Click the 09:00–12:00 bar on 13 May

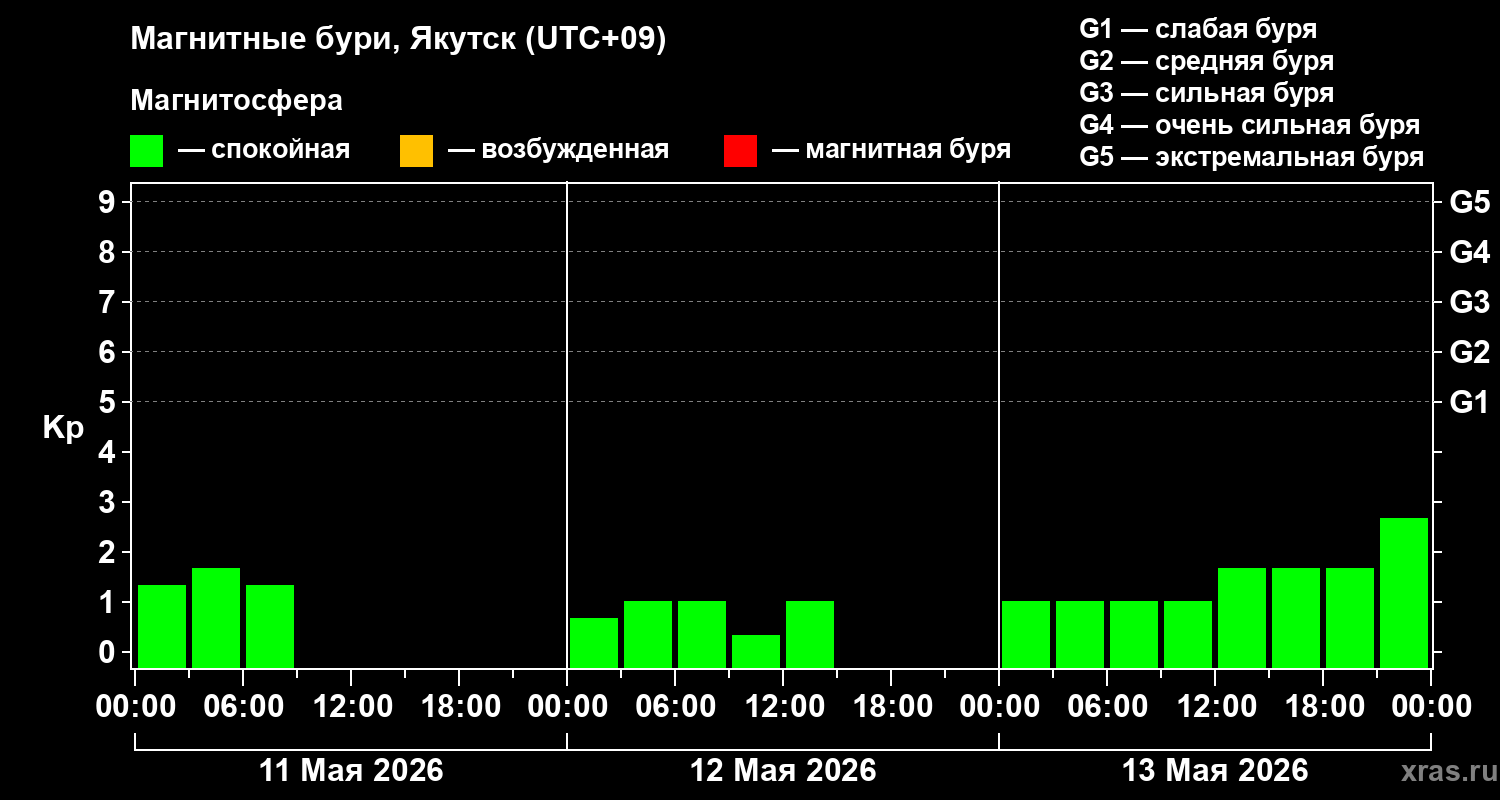pos(1188,634)
